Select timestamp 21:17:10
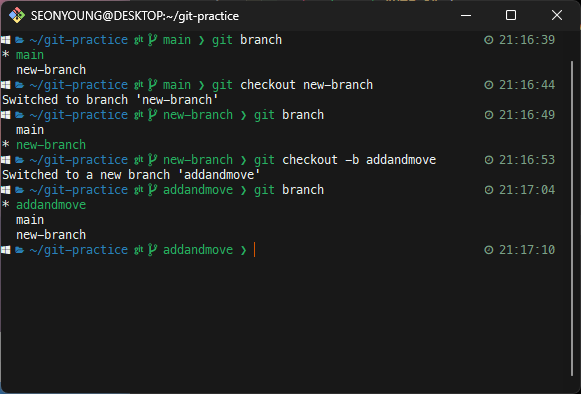The height and width of the screenshot is (394, 581). [x=527, y=250]
